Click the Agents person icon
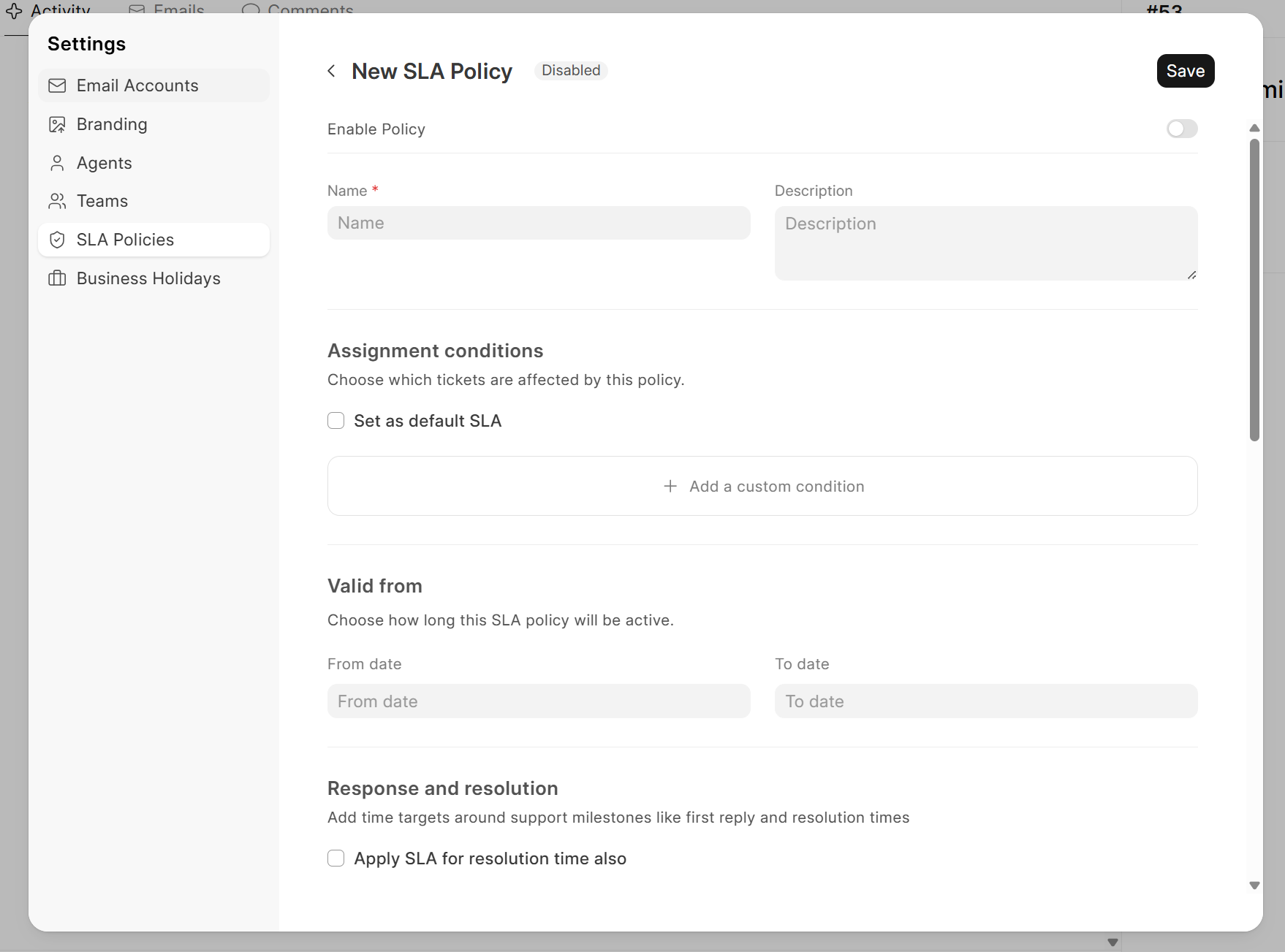This screenshot has width=1285, height=952. pos(57,163)
